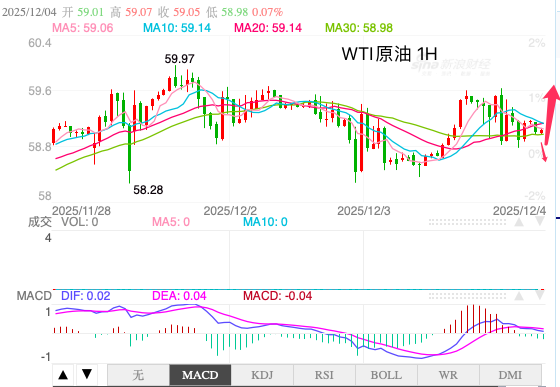Click the 2025/12/2 date axis label
The image size is (560, 387).
[230, 211]
